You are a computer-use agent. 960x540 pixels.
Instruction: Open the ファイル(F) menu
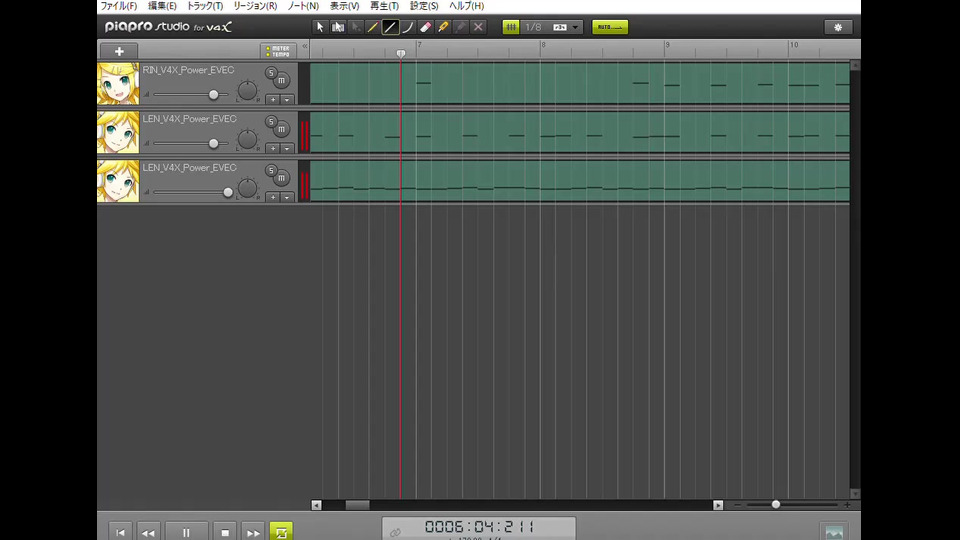[x=119, y=6]
